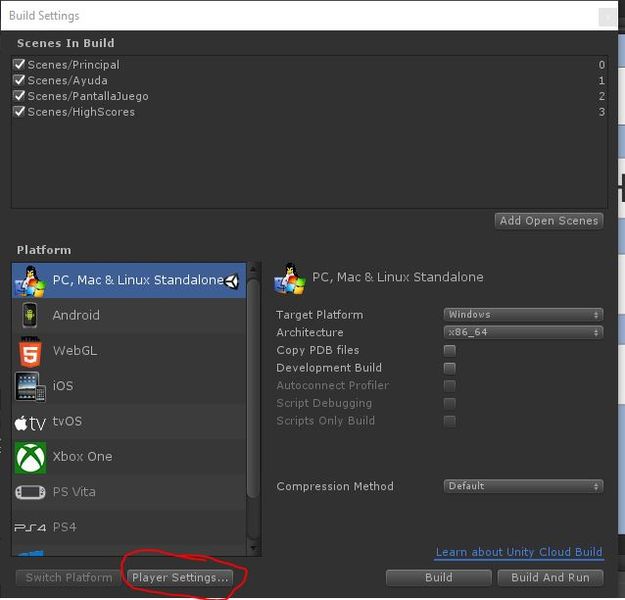This screenshot has height=600, width=625.
Task: Click the PS Vita handheld icon
Action: point(30,492)
